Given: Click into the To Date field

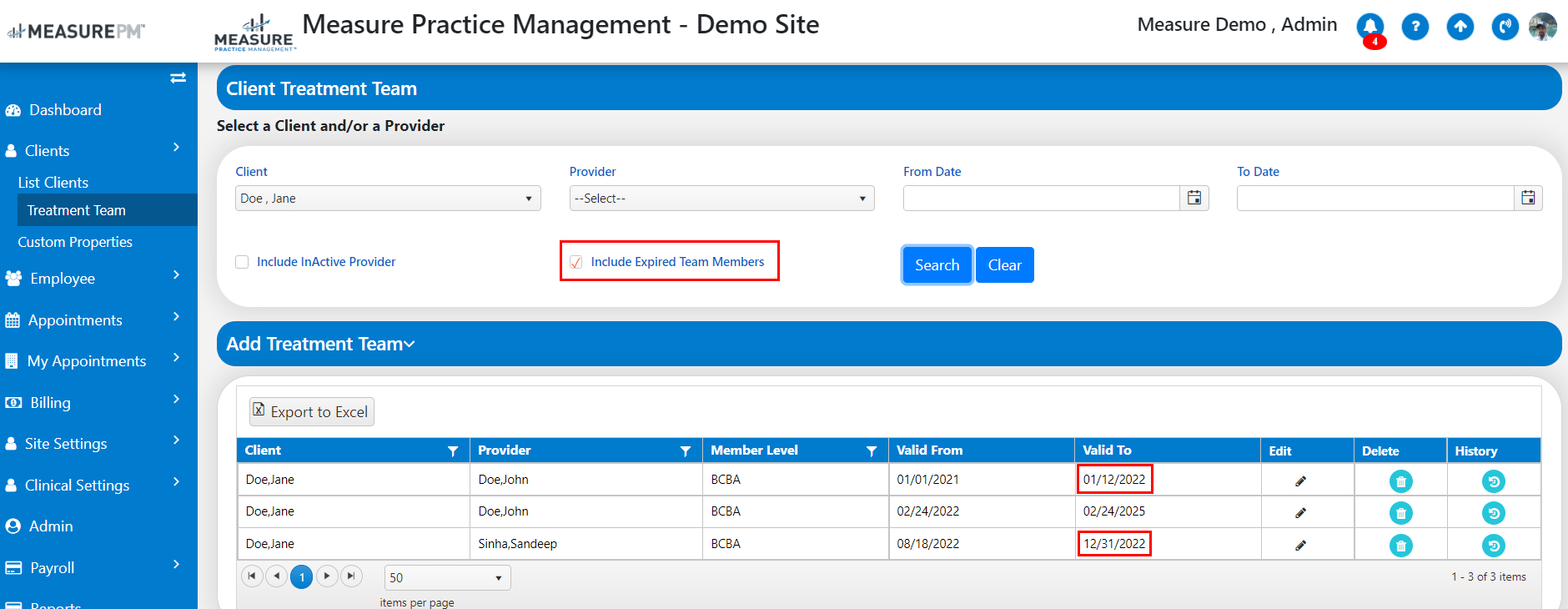Looking at the screenshot, I should pos(1375,198).
